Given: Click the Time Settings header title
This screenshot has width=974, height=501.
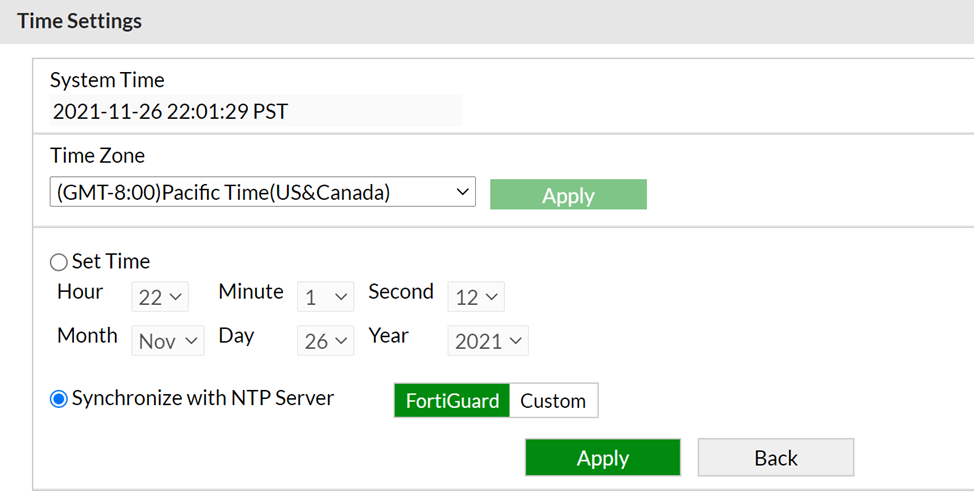Looking at the screenshot, I should (x=80, y=21).
